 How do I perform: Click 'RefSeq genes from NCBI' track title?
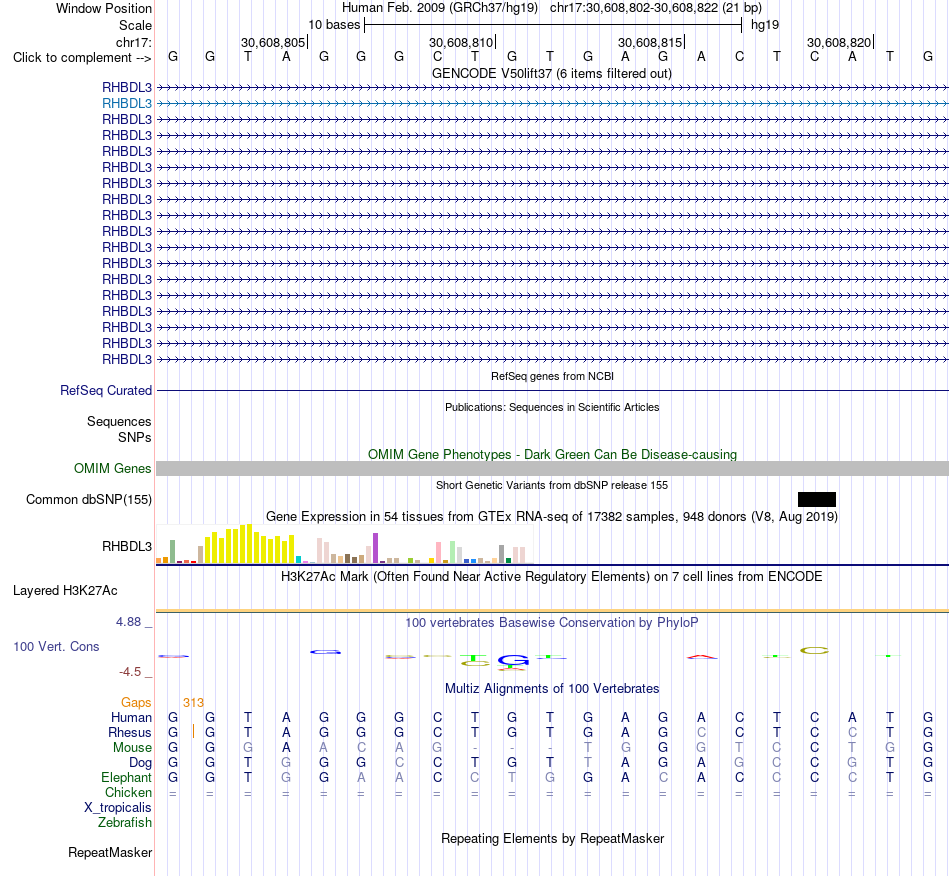coord(552,376)
